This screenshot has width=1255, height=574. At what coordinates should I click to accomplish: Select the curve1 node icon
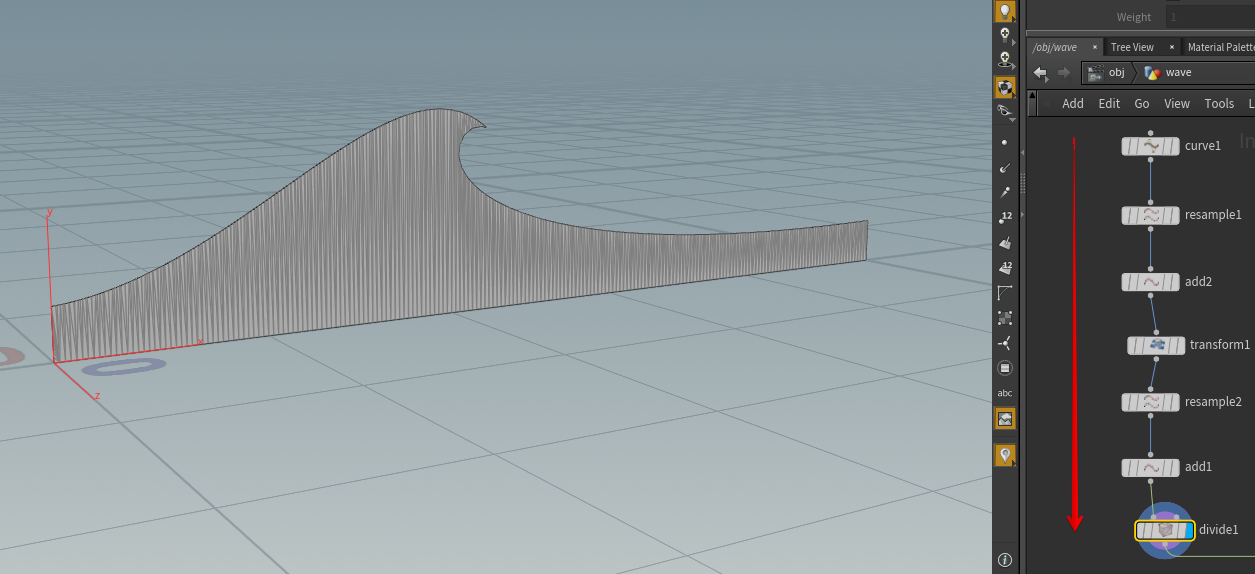[x=1150, y=146]
